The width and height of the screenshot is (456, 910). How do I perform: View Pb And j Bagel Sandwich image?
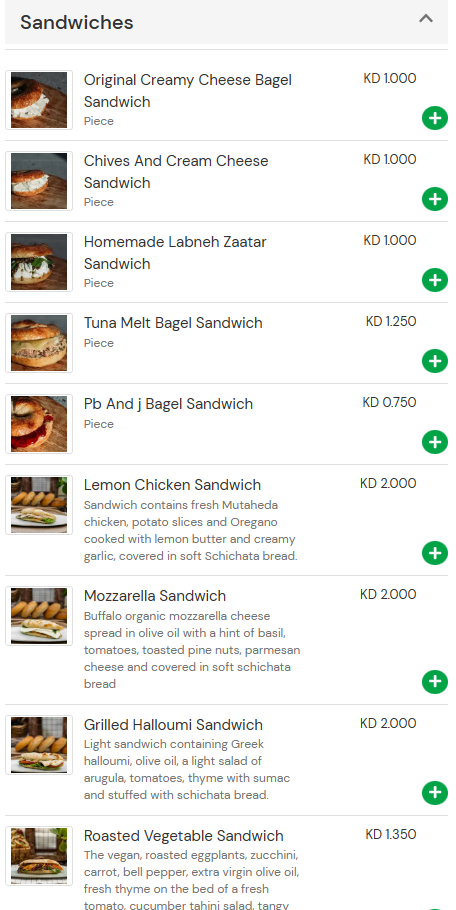click(x=39, y=424)
